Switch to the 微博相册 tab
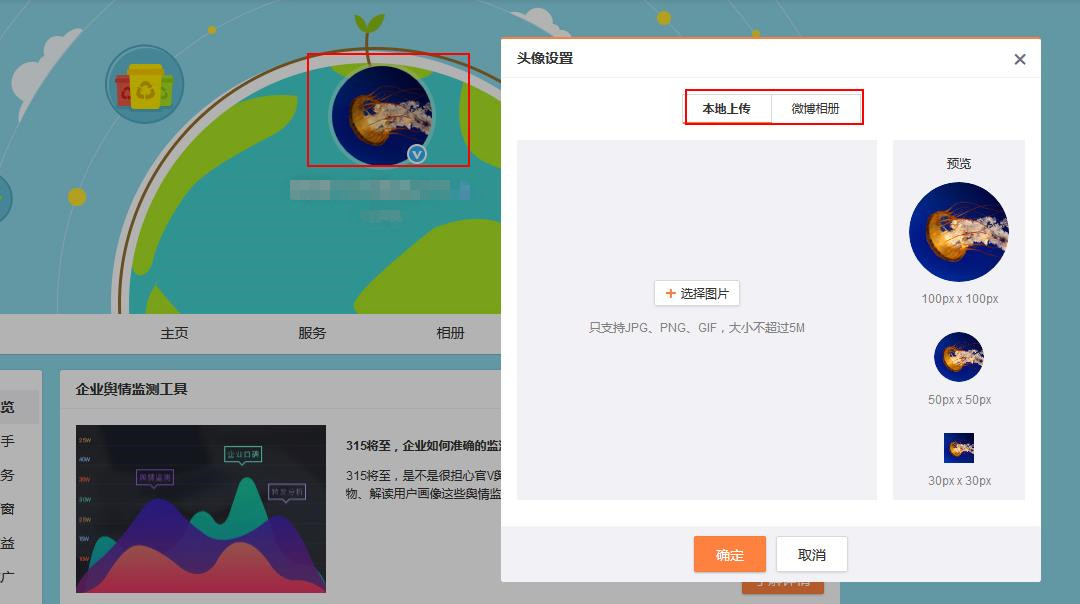This screenshot has width=1080, height=604. tap(816, 109)
